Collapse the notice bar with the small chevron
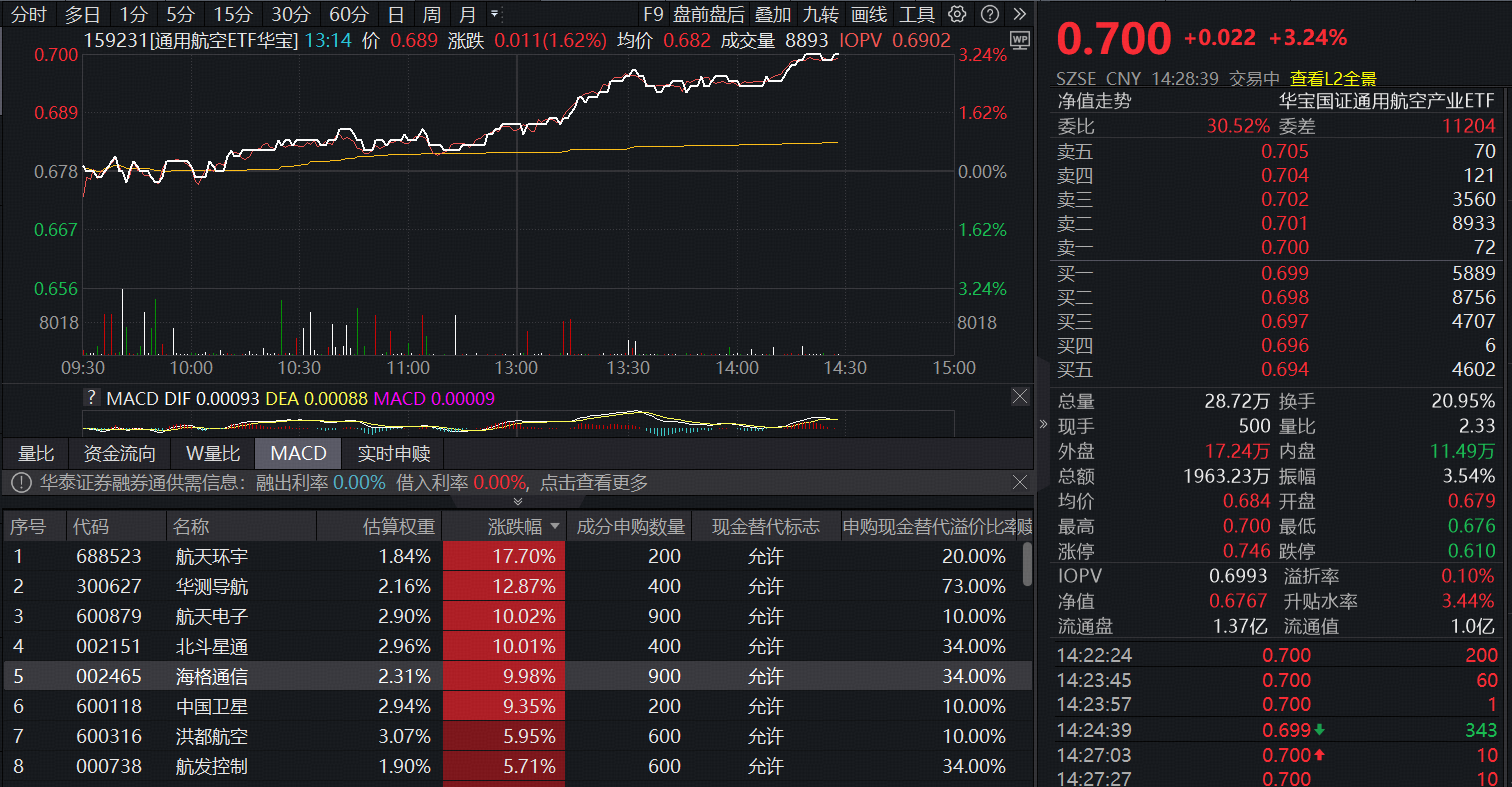Screen dimensions: 1512x787 click(518, 501)
